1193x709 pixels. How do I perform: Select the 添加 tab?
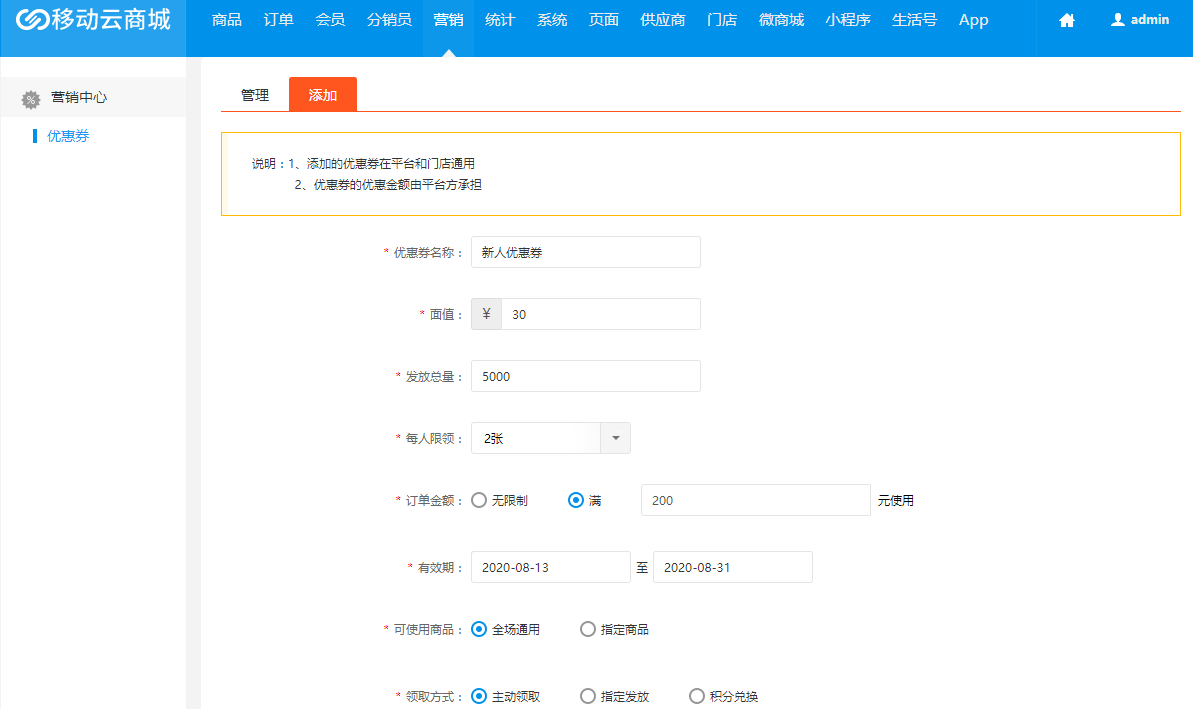click(x=322, y=95)
